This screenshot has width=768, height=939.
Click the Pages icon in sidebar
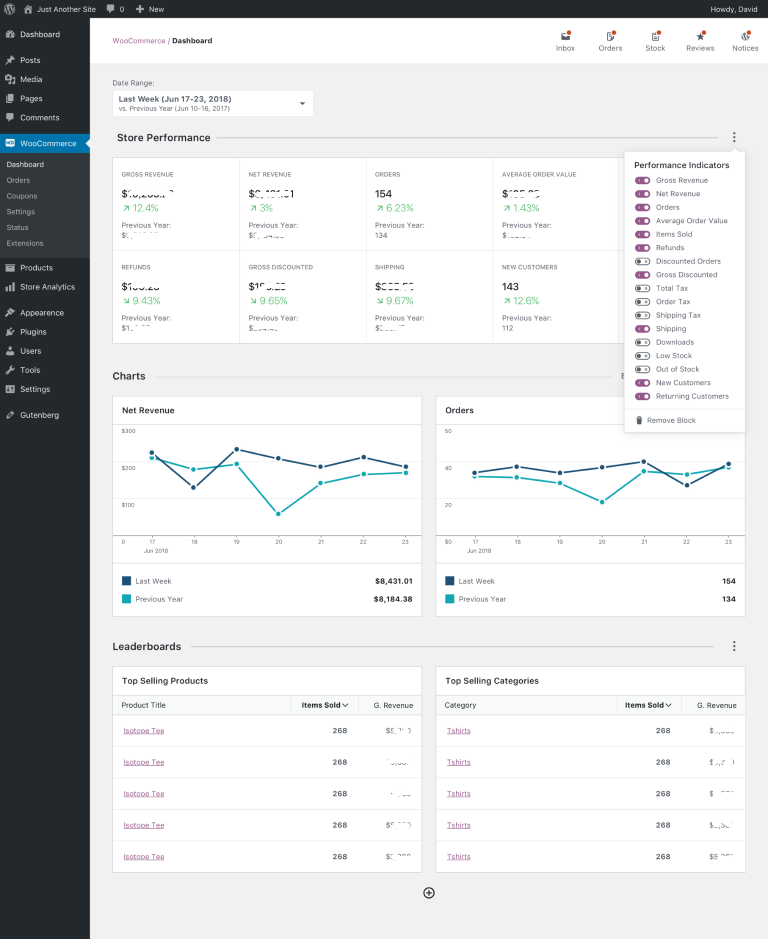(10, 98)
